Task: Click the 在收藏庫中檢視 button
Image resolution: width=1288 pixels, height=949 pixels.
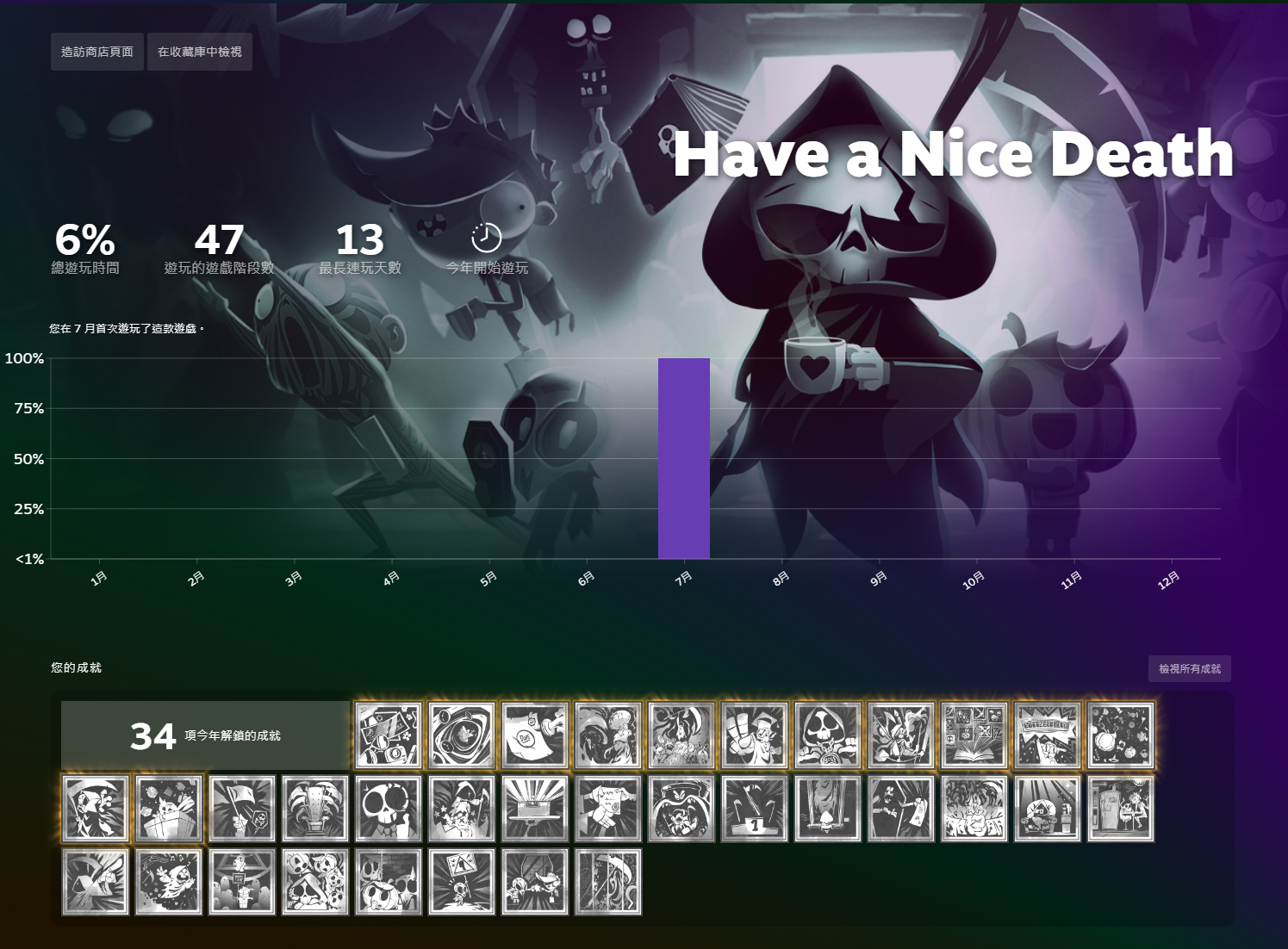Action: pos(200,52)
